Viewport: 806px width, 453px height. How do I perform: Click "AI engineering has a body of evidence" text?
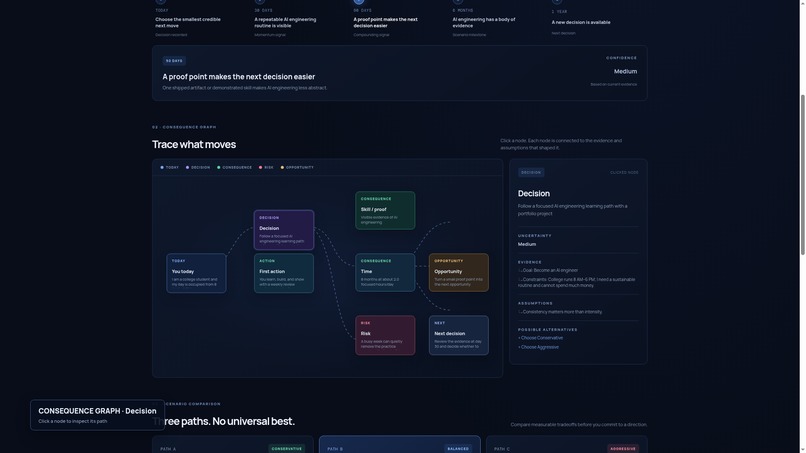[x=484, y=22]
